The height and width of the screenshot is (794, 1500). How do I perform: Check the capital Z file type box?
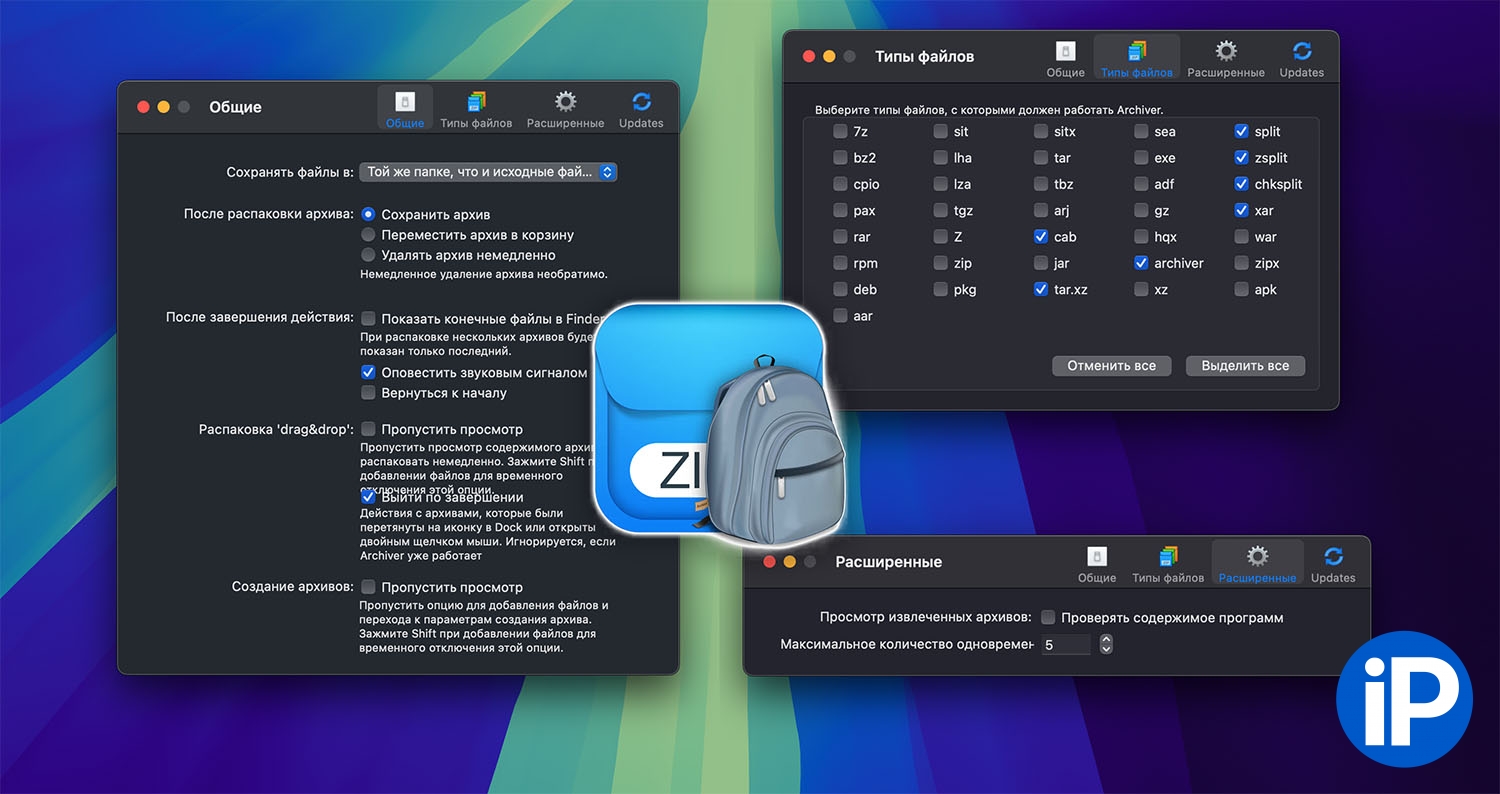[941, 237]
